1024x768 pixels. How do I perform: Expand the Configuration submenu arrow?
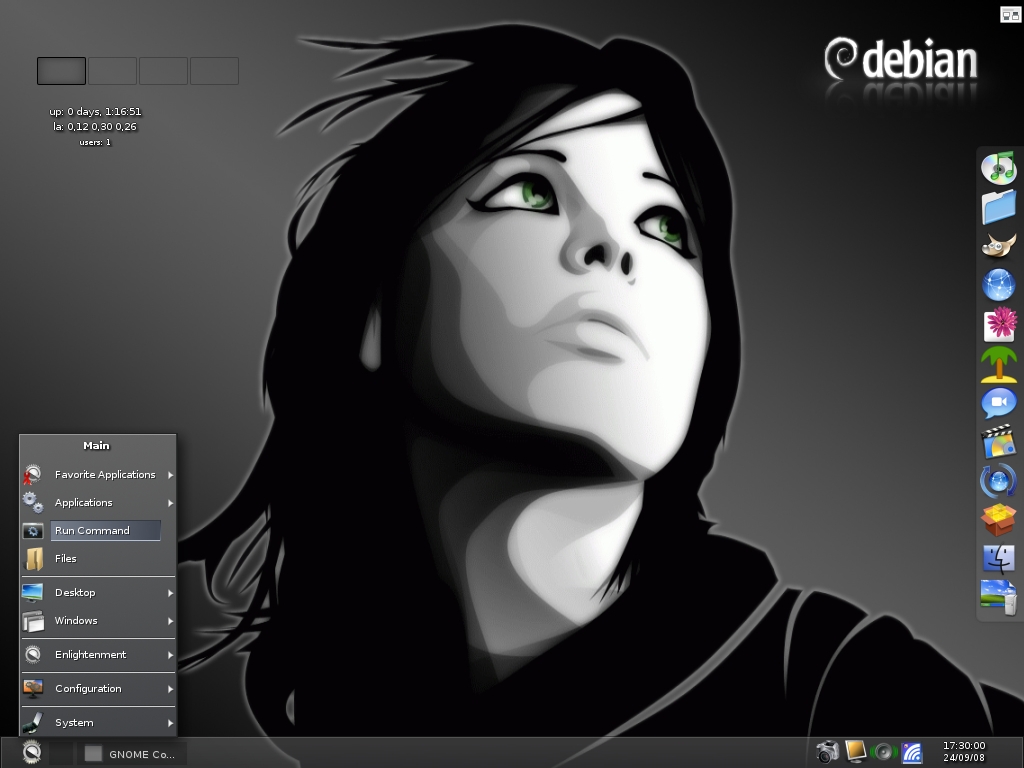[x=170, y=689]
